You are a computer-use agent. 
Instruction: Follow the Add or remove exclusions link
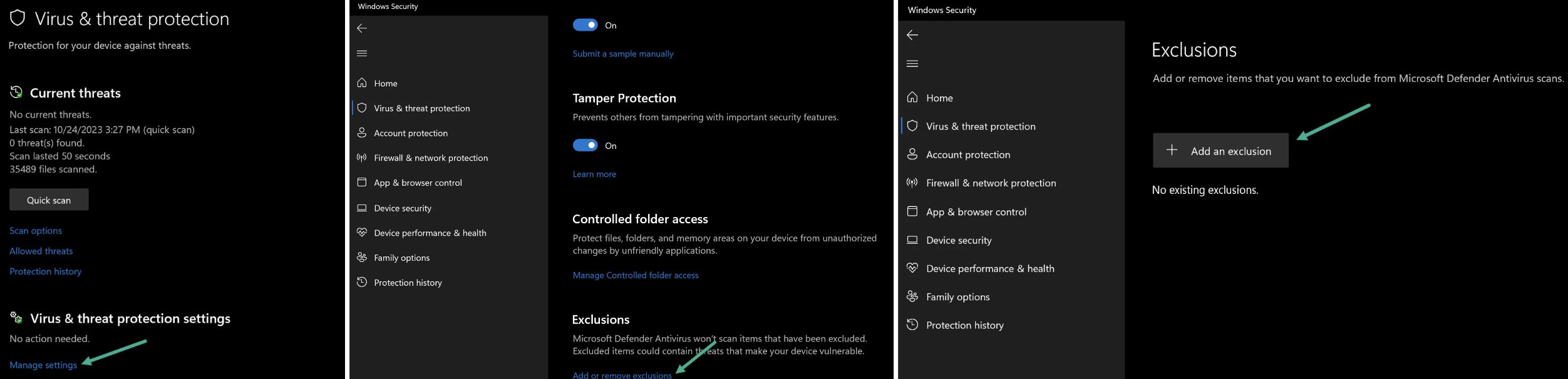click(x=622, y=375)
